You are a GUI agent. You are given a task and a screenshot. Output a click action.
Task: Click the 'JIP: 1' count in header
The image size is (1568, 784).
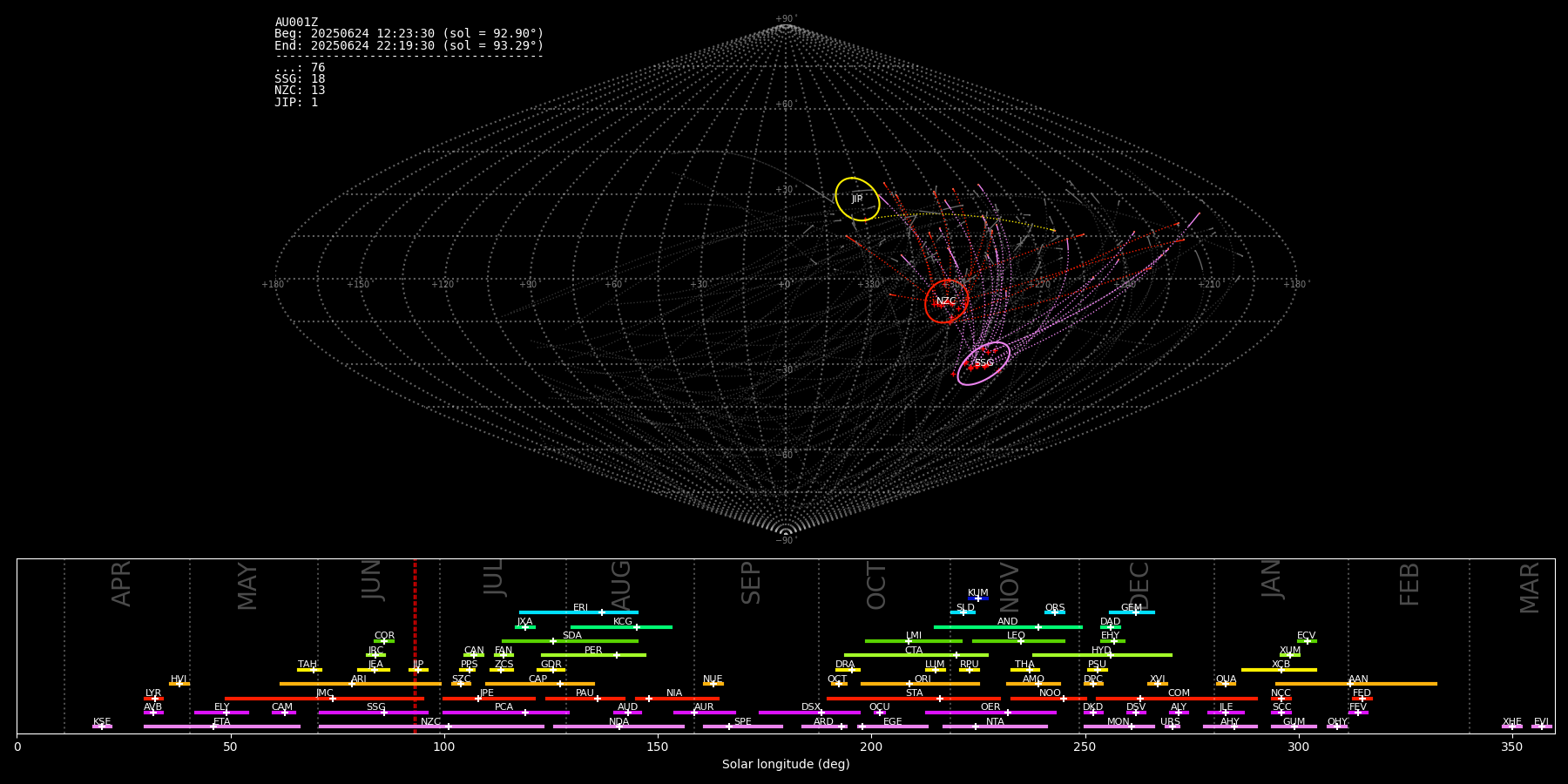coord(296,103)
